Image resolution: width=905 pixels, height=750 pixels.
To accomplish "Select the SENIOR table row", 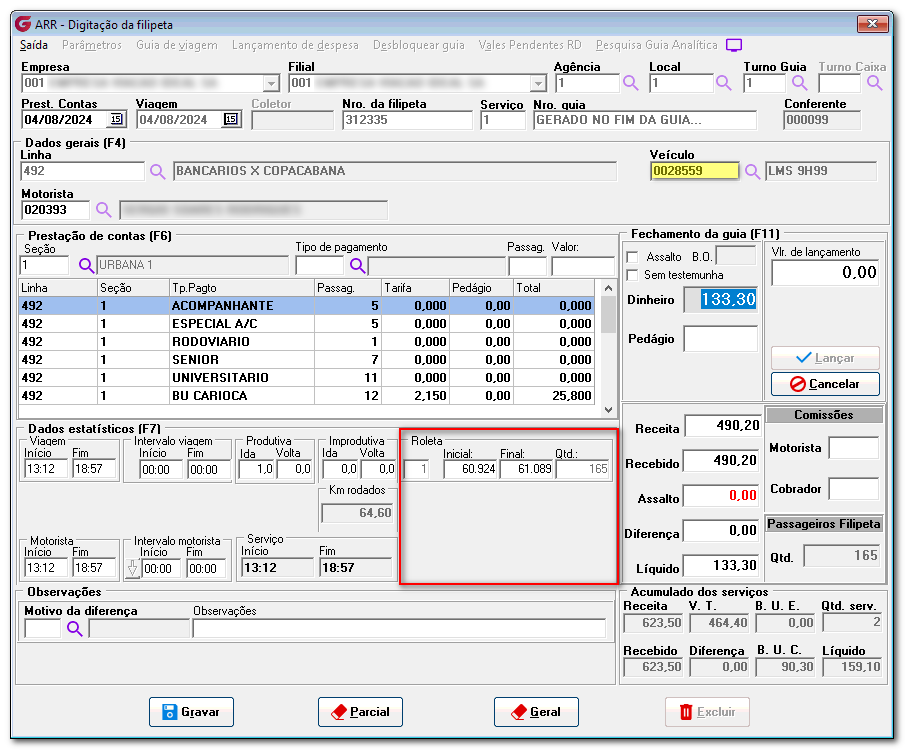I will click(306, 360).
